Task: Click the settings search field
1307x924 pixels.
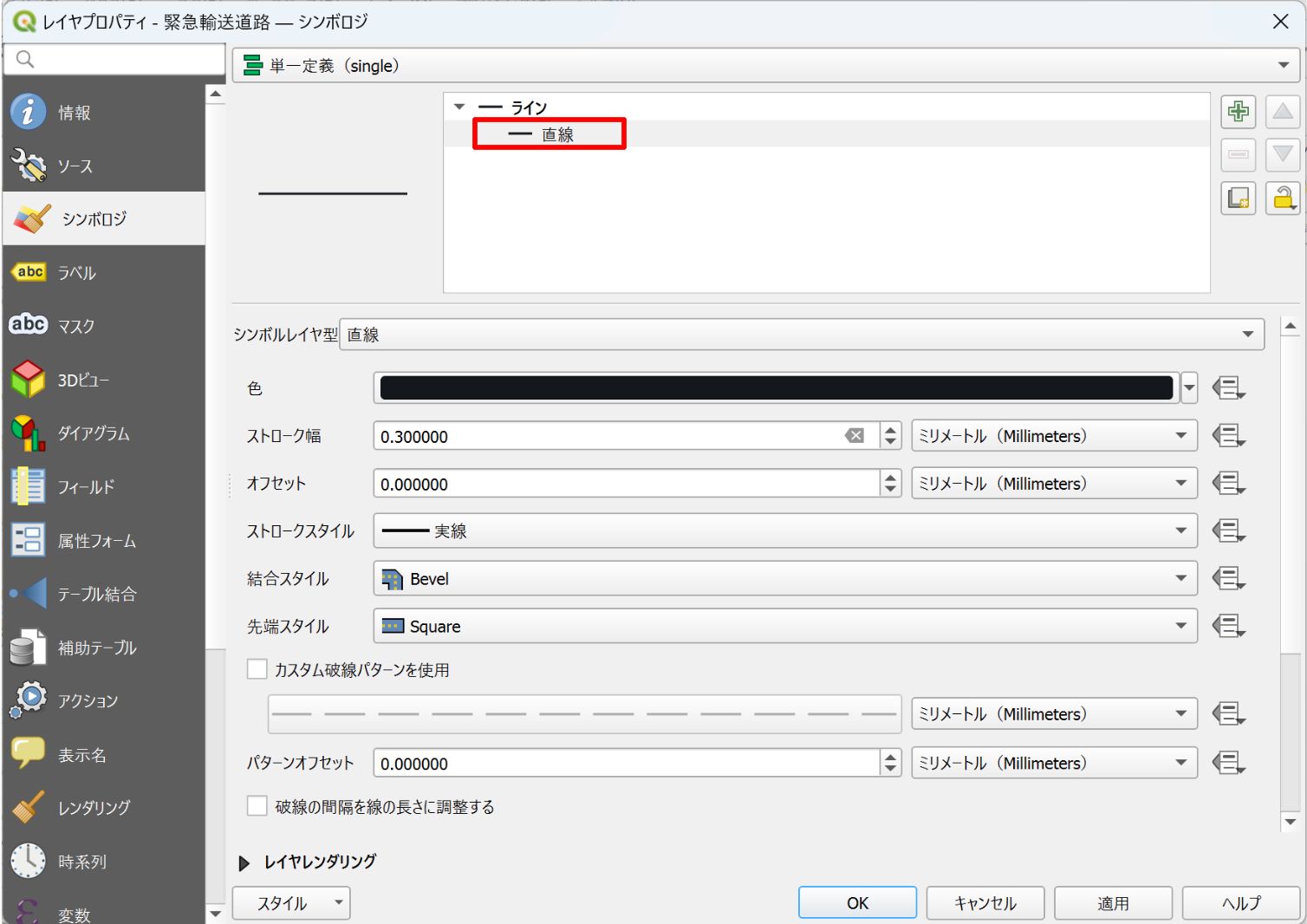Action: point(114,59)
